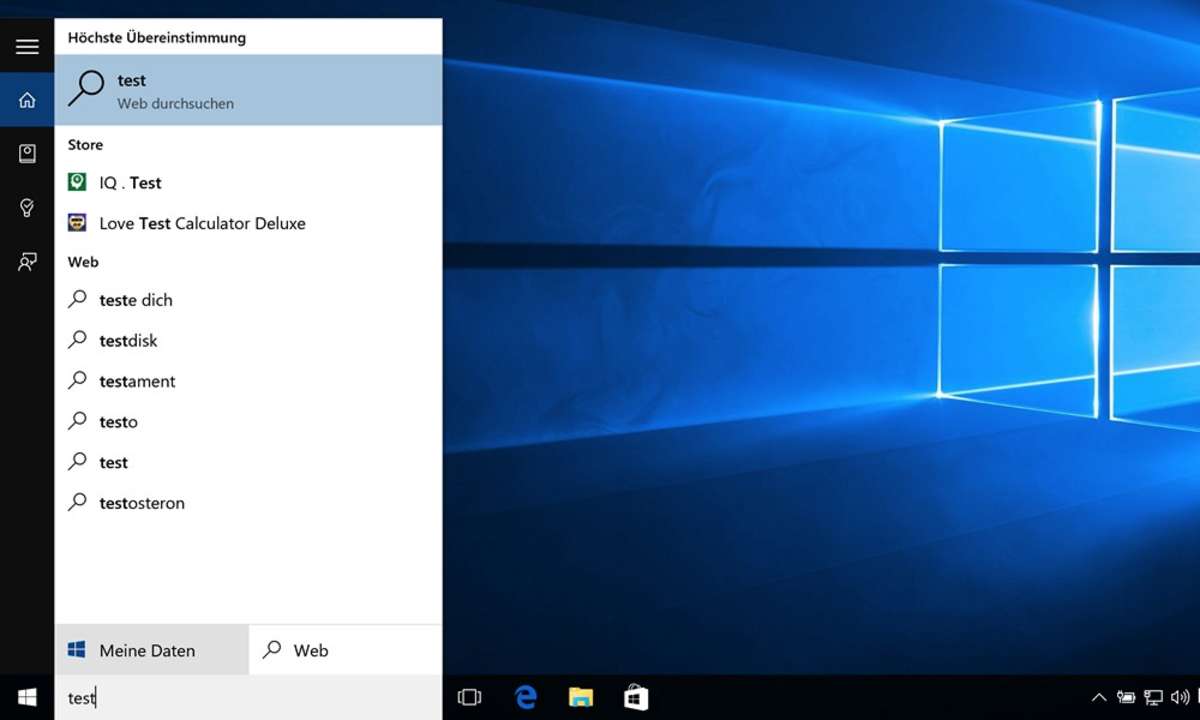Launch Microsoft Edge from taskbar
Viewport: 1200px width, 720px height.
coord(525,697)
